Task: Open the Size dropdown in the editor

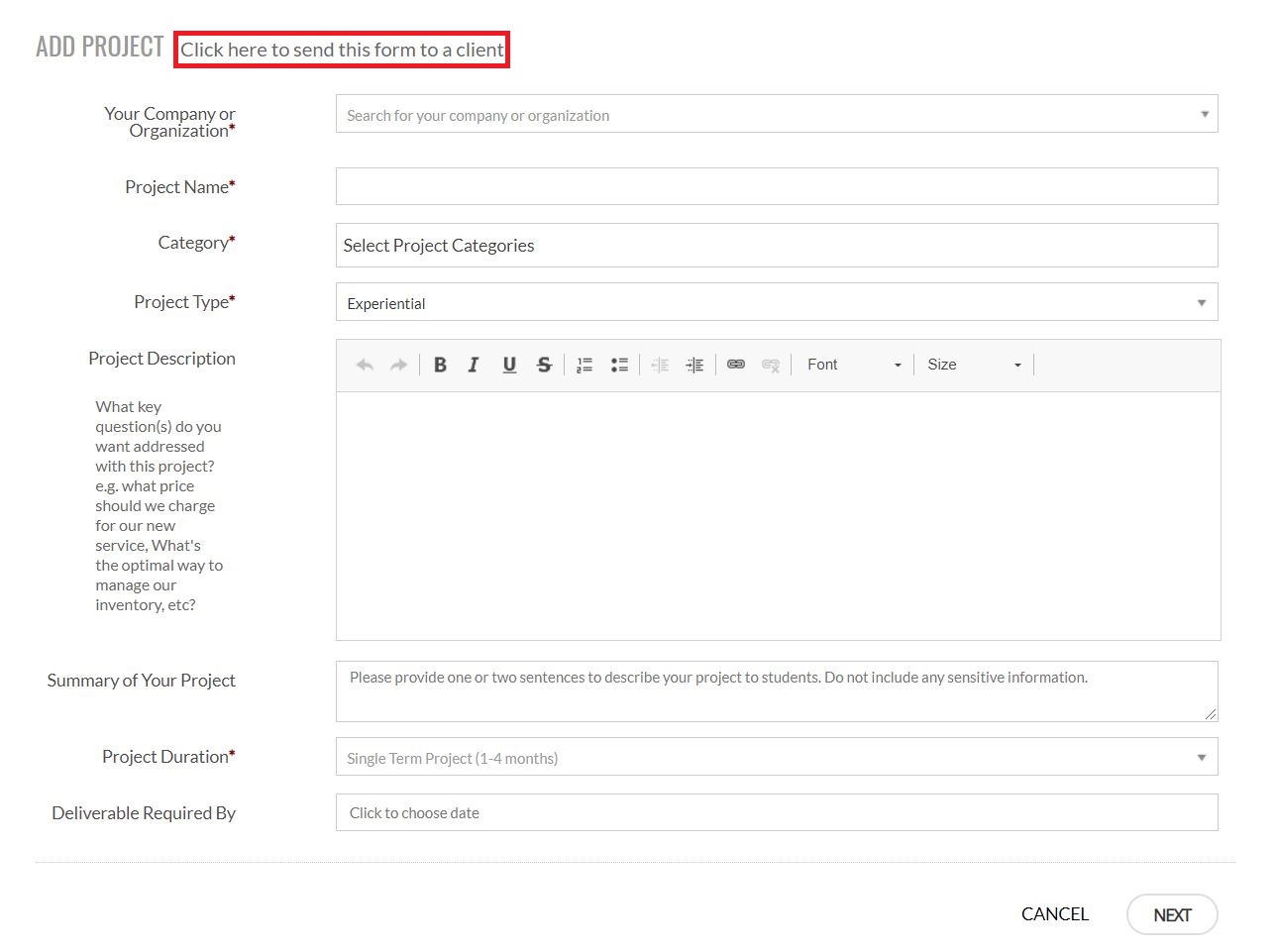Action: pyautogui.click(x=974, y=365)
